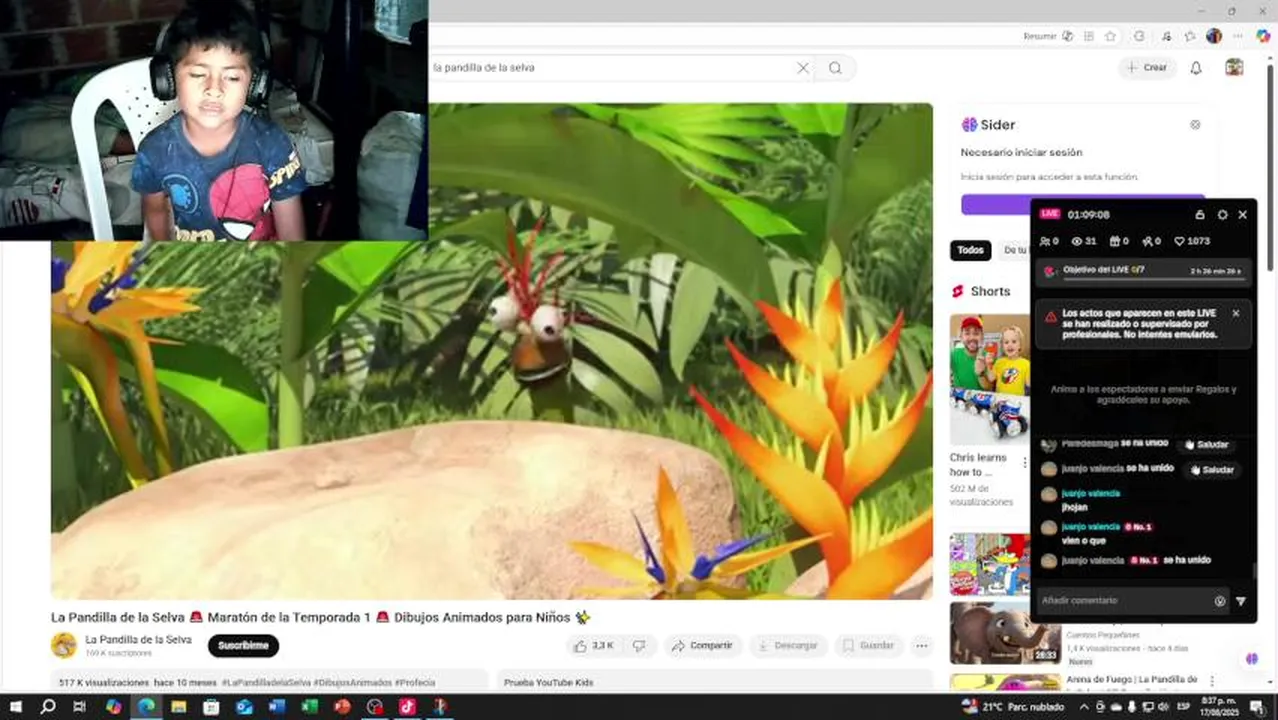Open the floating Sider brain button
The height and width of the screenshot is (720, 1278).
tap(1252, 659)
